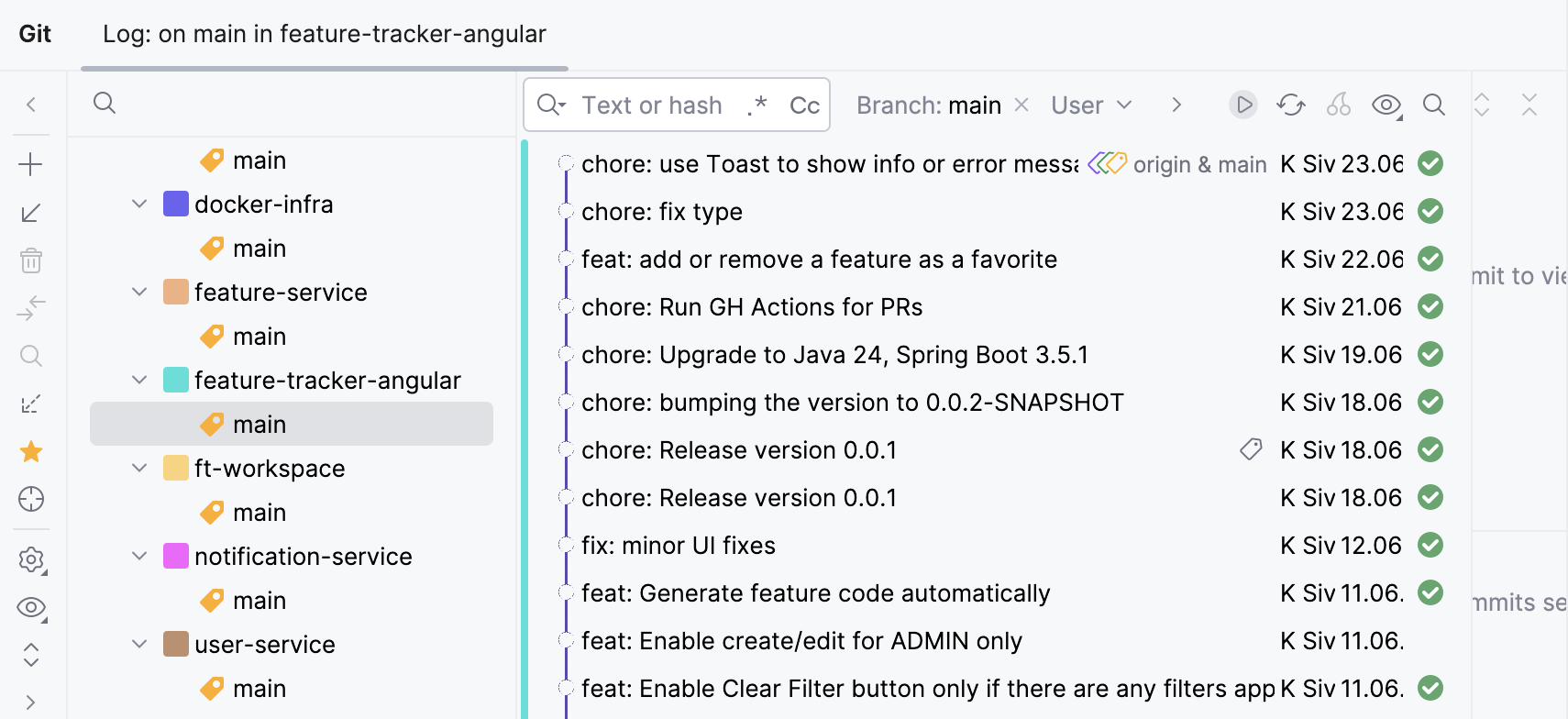Click the feature-service color square

point(175,292)
